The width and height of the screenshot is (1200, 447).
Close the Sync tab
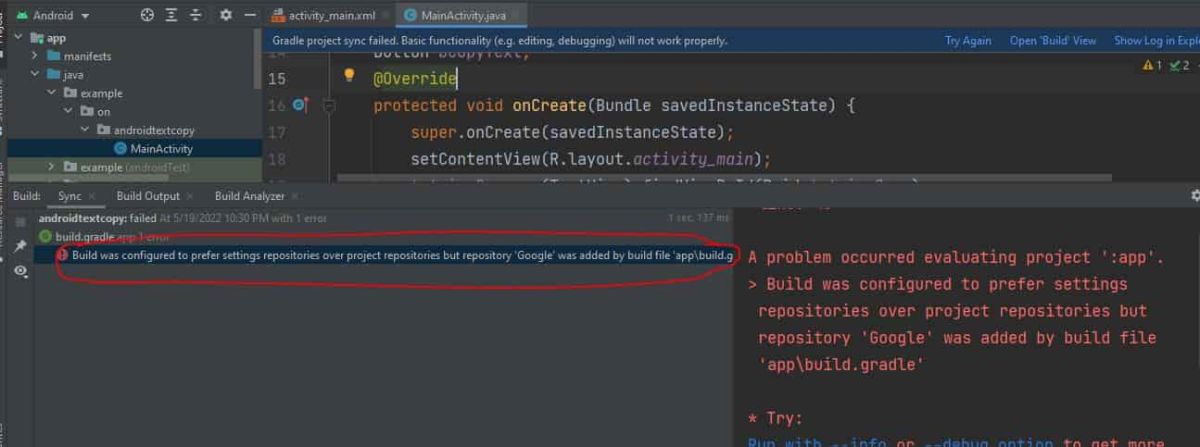pos(91,197)
